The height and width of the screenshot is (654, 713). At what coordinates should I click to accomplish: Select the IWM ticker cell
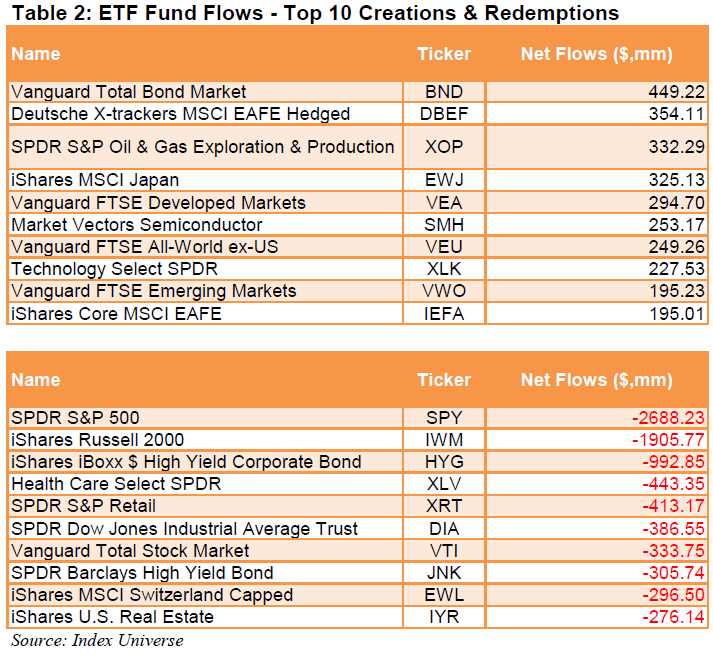coord(443,439)
